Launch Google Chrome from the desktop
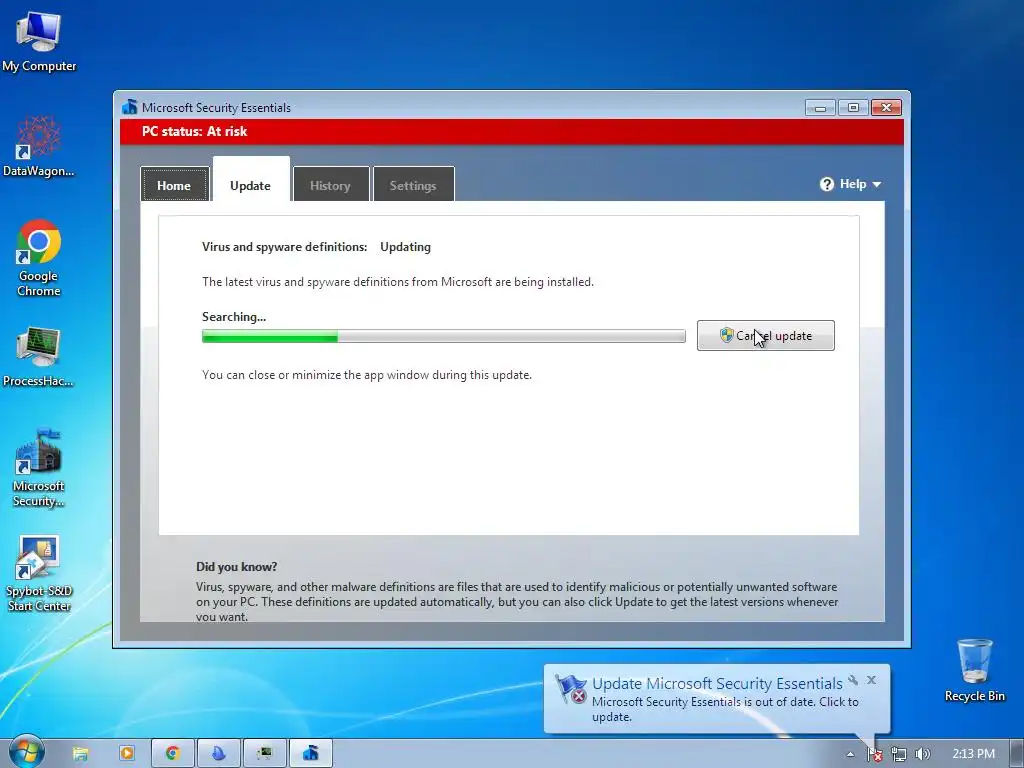 tap(39, 258)
